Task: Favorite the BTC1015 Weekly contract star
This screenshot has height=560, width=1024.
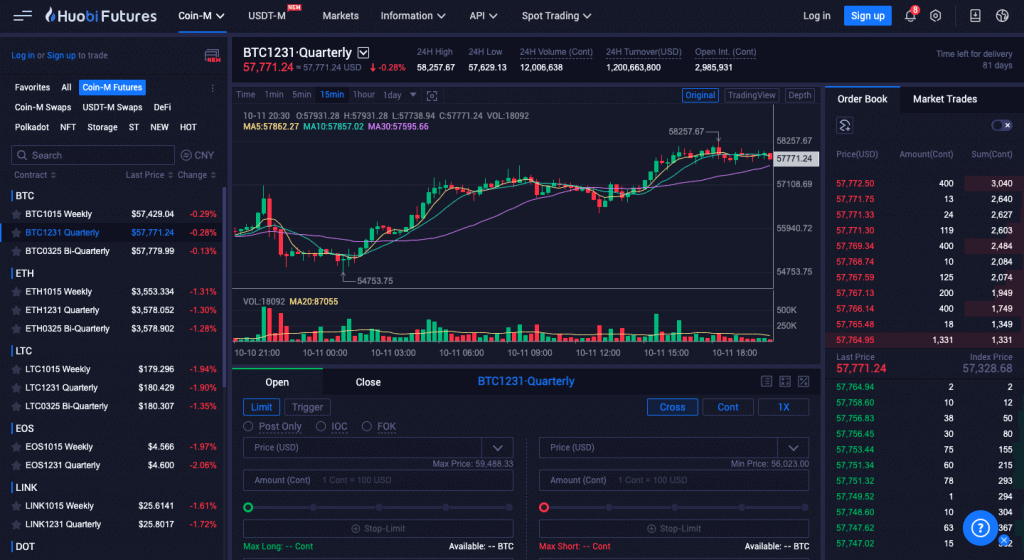Action: point(16,214)
